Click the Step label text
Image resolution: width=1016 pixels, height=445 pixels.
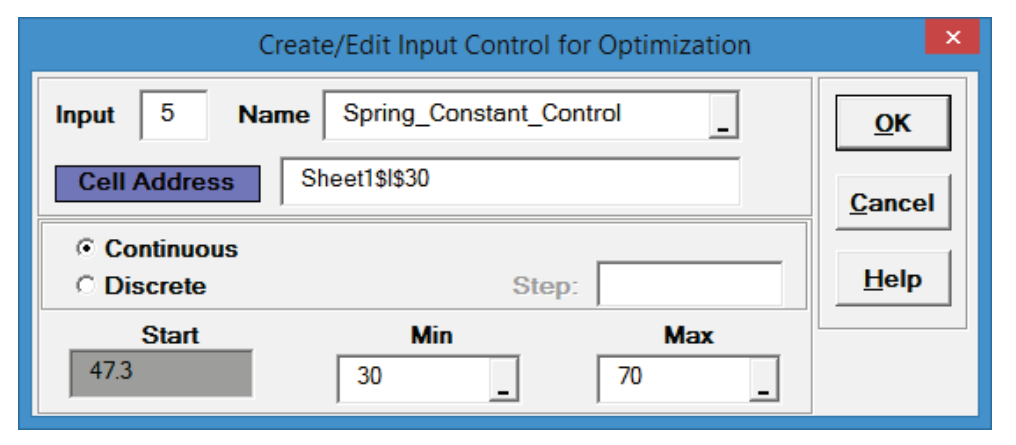point(545,287)
